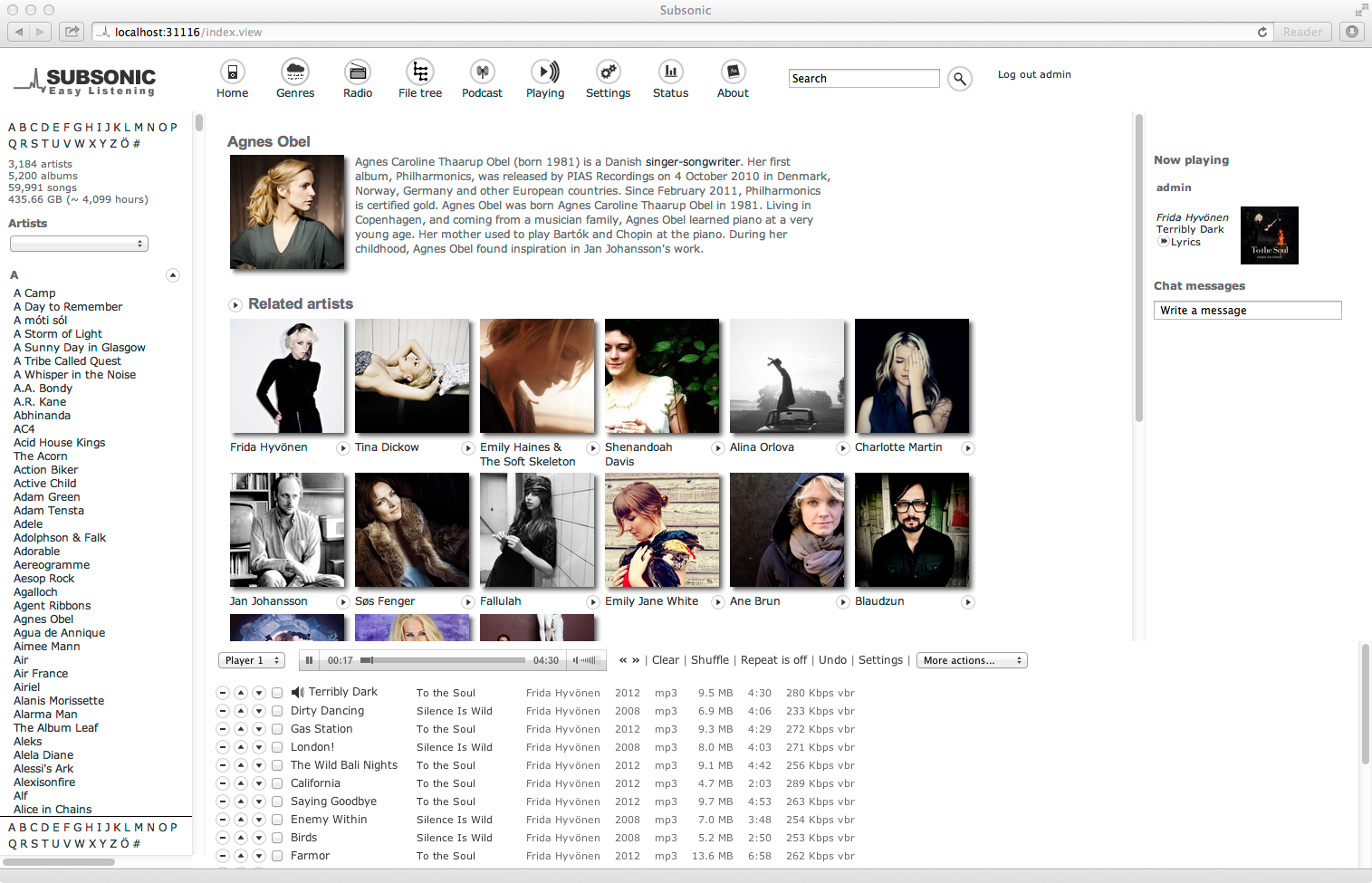
Task: Open the Radio icon
Action: click(358, 72)
